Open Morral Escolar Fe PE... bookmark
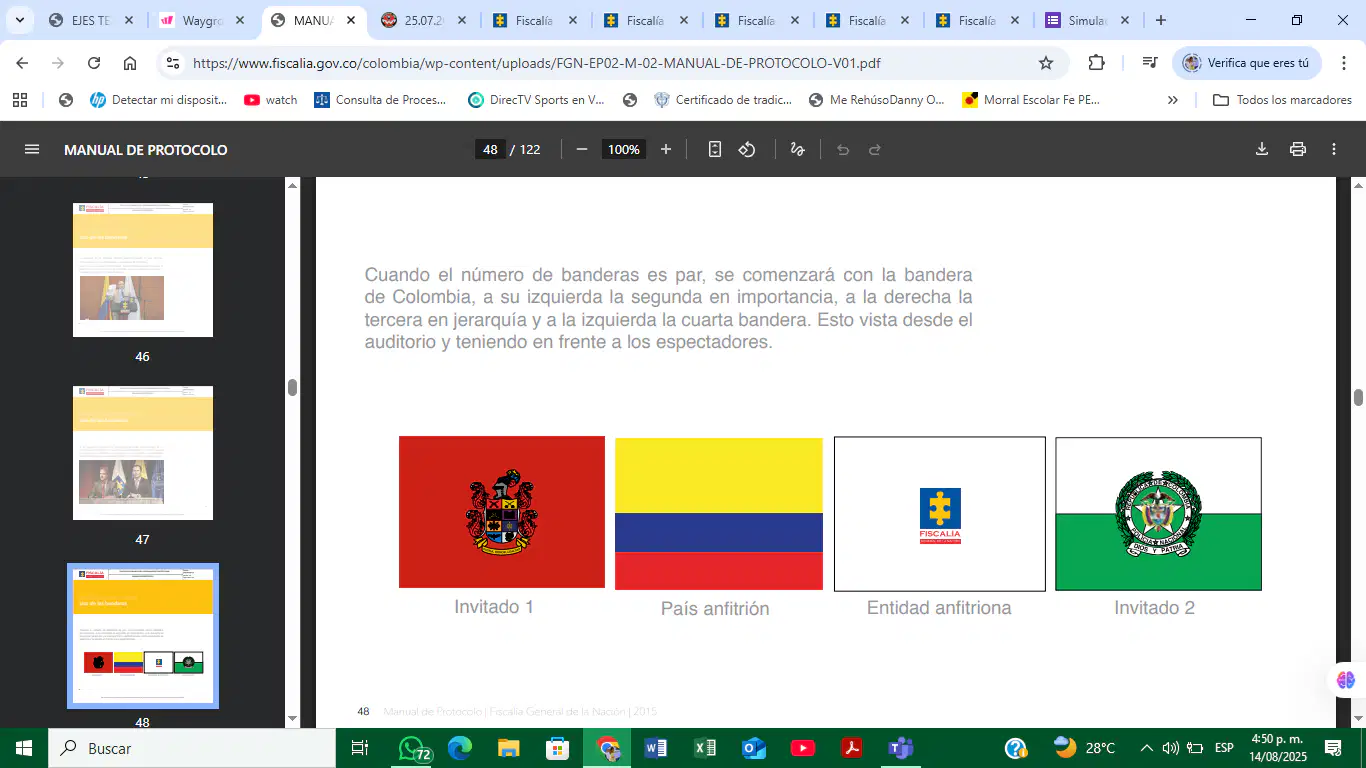The height and width of the screenshot is (768, 1366). point(1031,100)
